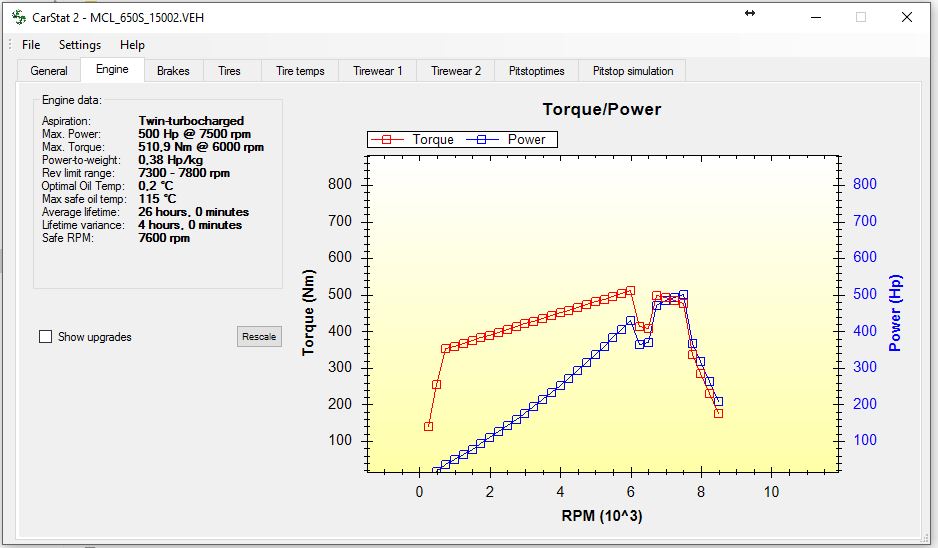The image size is (938, 548).
Task: Switch to the Brakes tab
Action: [x=173, y=71]
